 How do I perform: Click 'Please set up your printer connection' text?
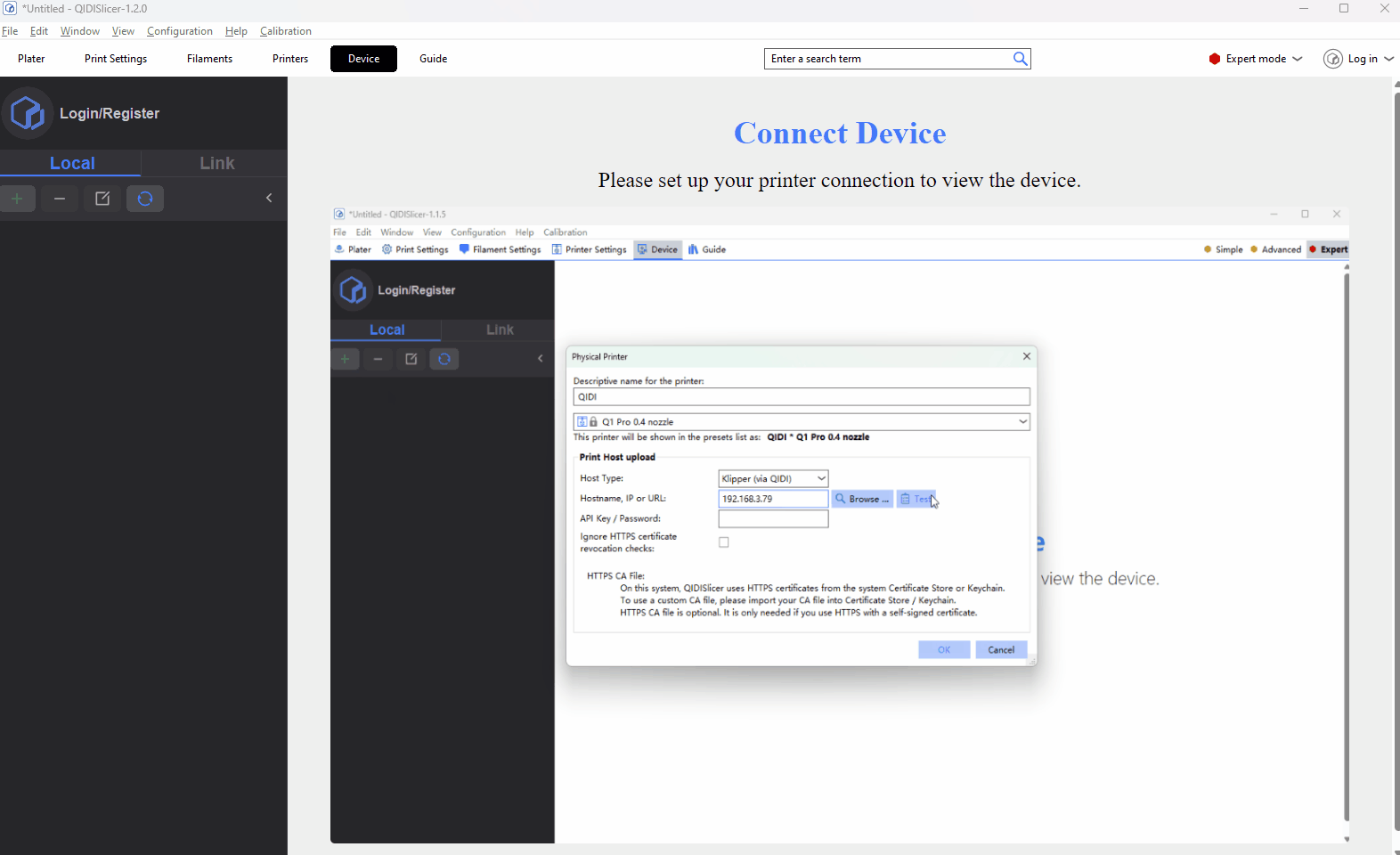pos(839,181)
